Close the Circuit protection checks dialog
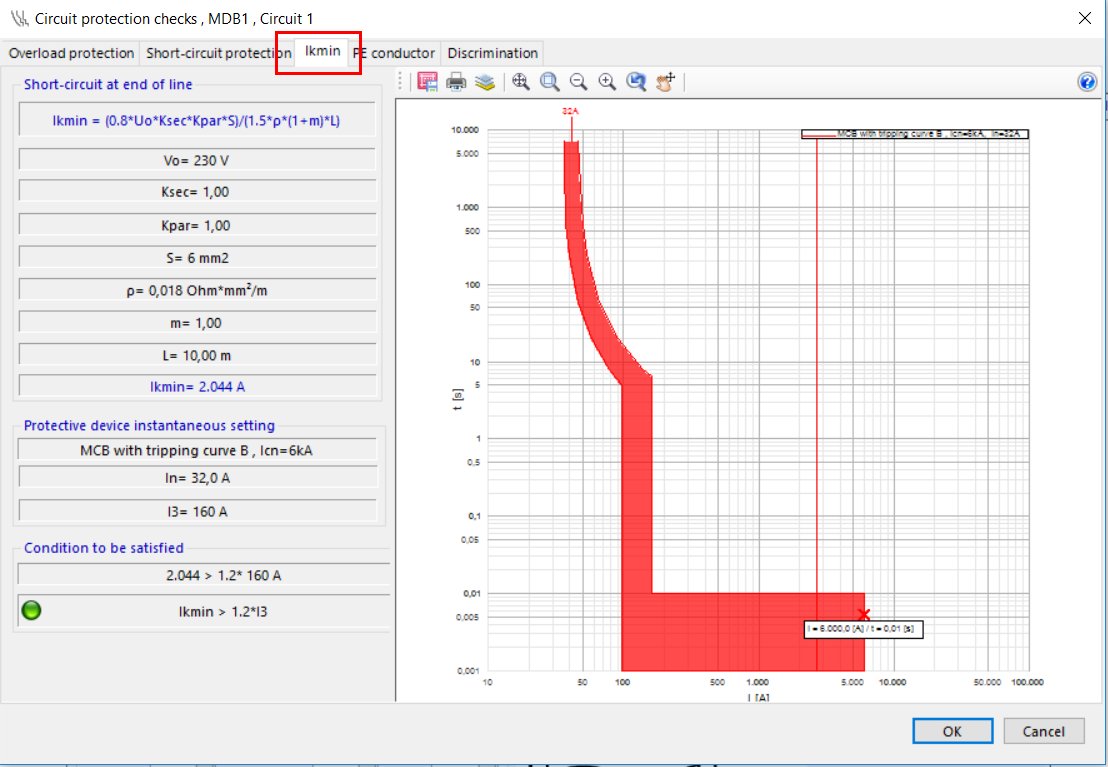 (1084, 17)
